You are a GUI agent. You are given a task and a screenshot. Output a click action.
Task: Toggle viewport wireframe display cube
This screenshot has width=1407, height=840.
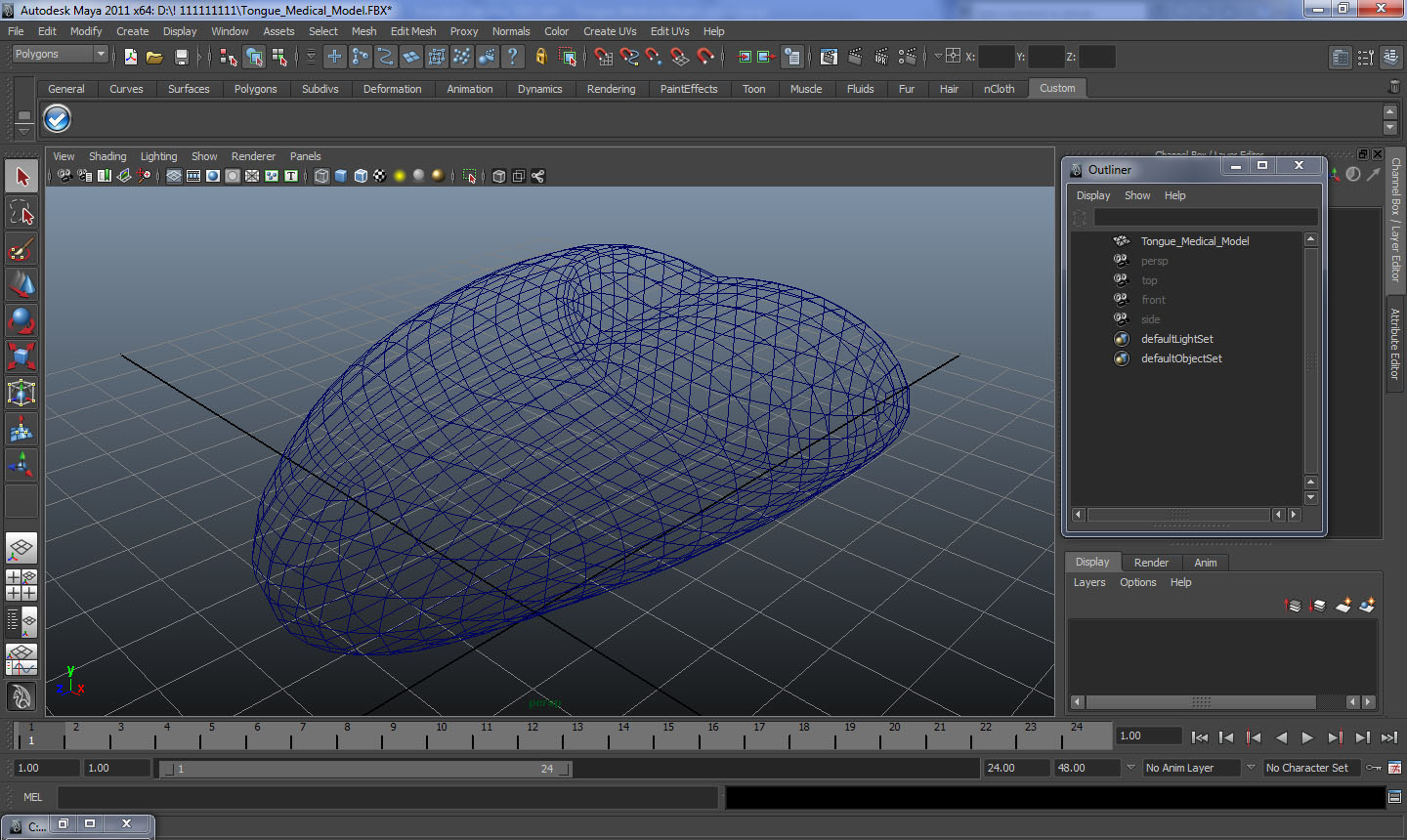321,176
